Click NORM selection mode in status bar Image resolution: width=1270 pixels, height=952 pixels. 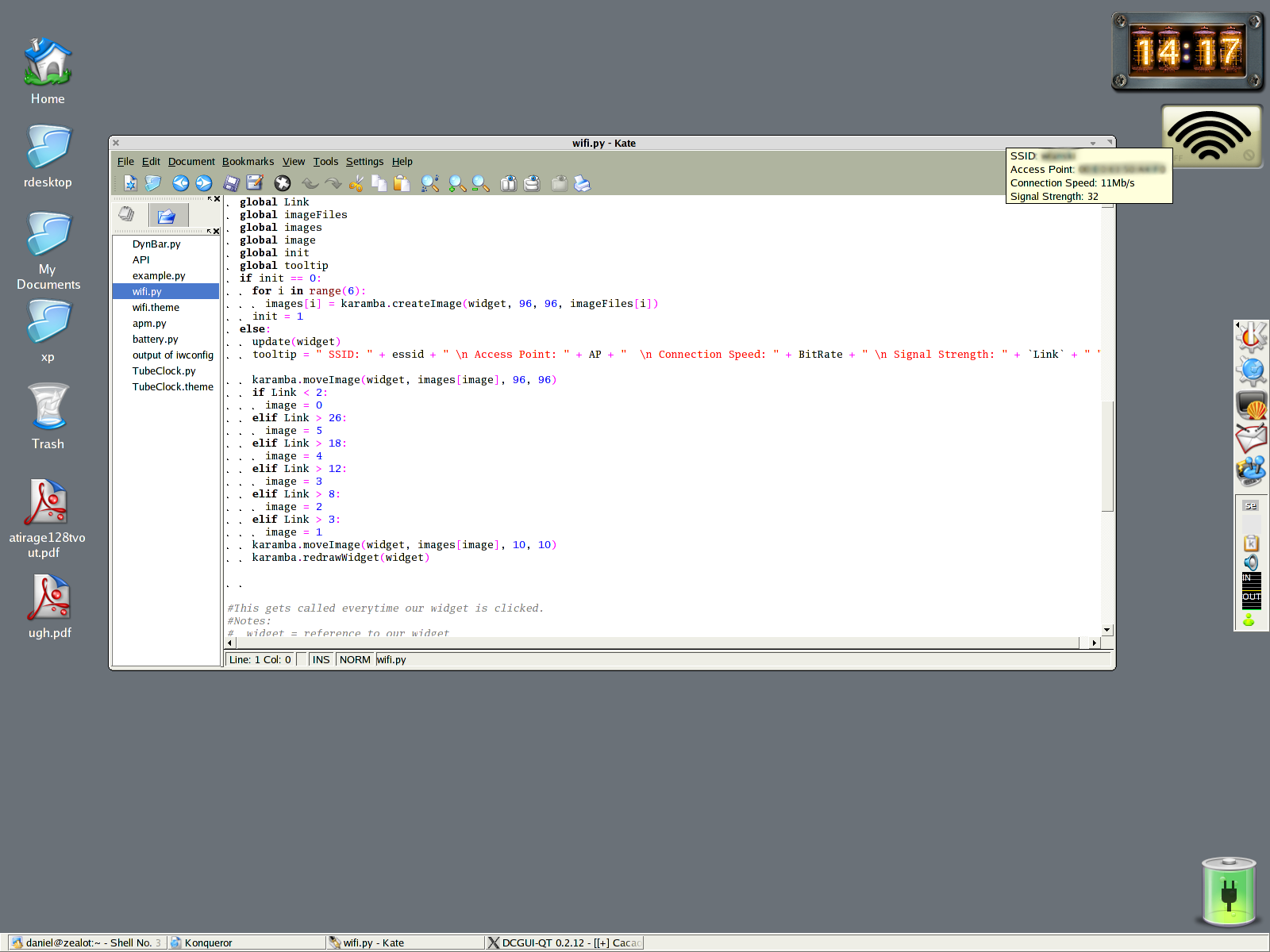(x=355, y=659)
